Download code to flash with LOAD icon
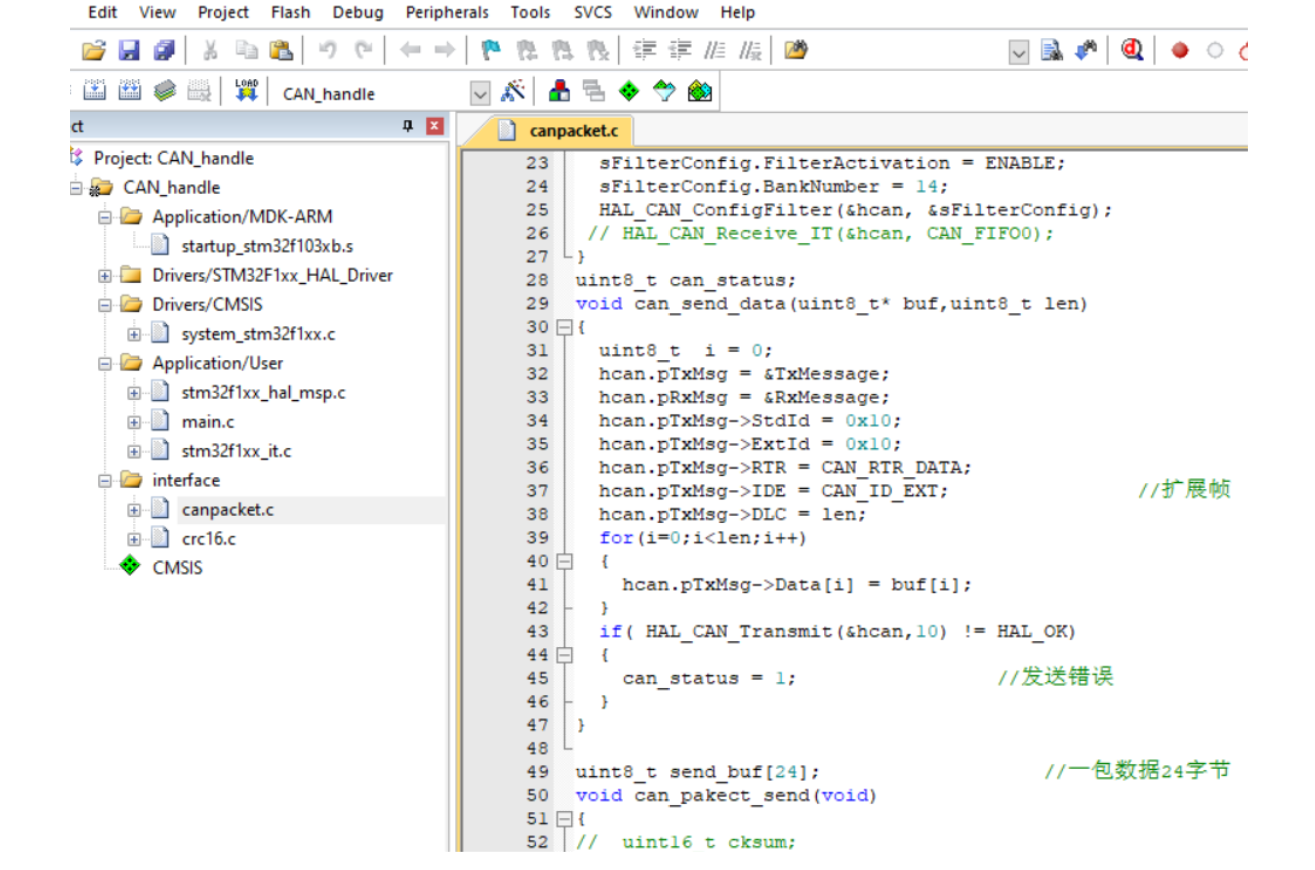The image size is (1315, 870). pos(246,92)
